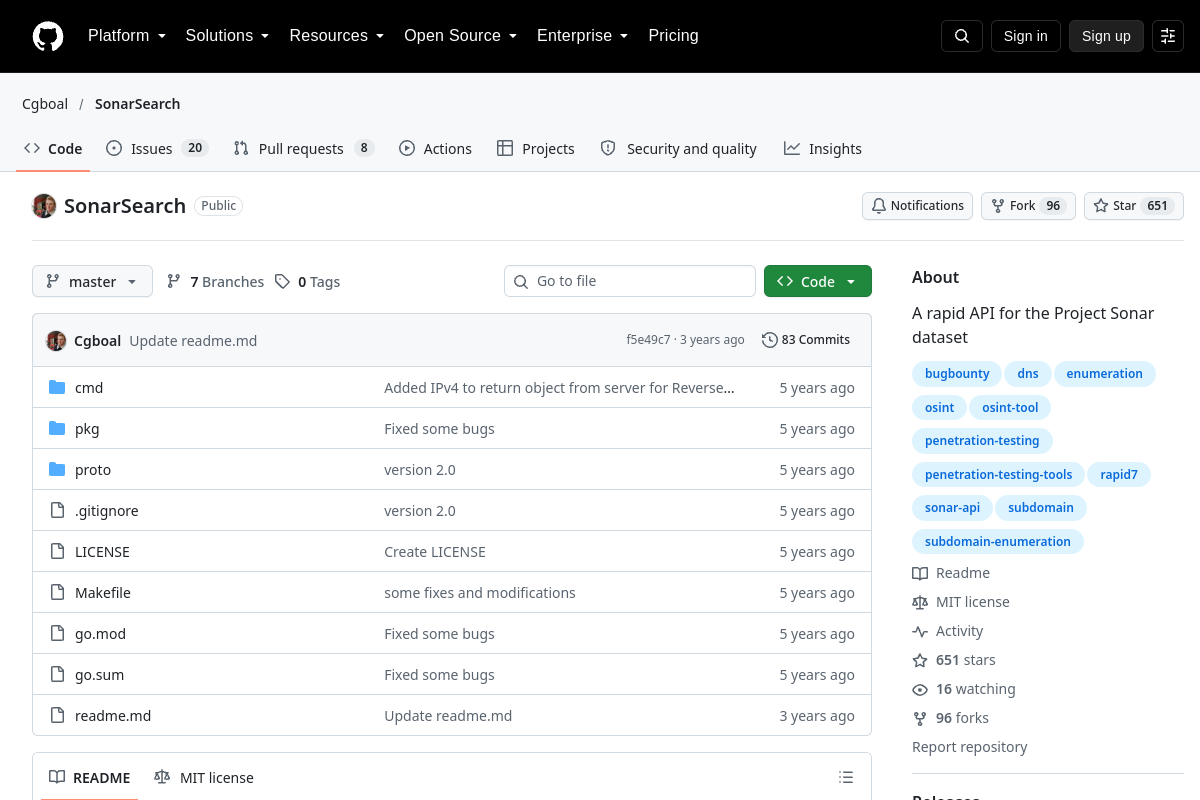This screenshot has width=1200, height=800.
Task: Click the GitHub logo icon
Action: (x=48, y=36)
